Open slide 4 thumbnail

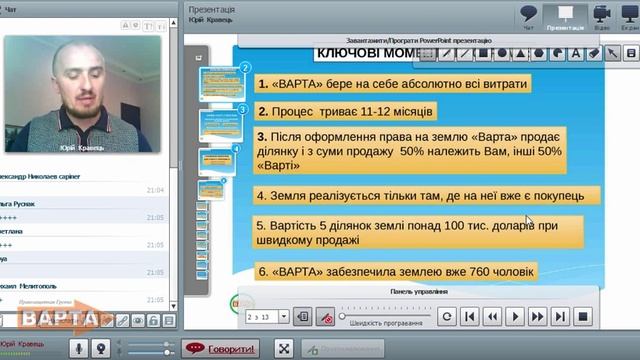click(x=217, y=162)
